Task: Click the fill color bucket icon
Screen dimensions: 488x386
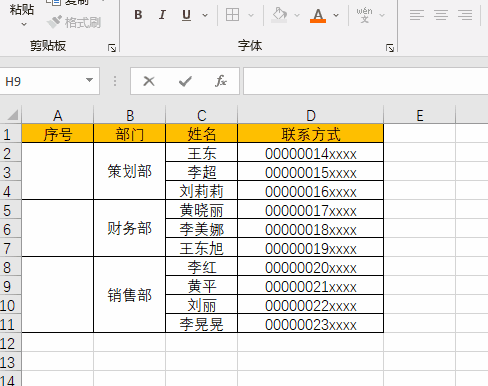Action: [279, 15]
